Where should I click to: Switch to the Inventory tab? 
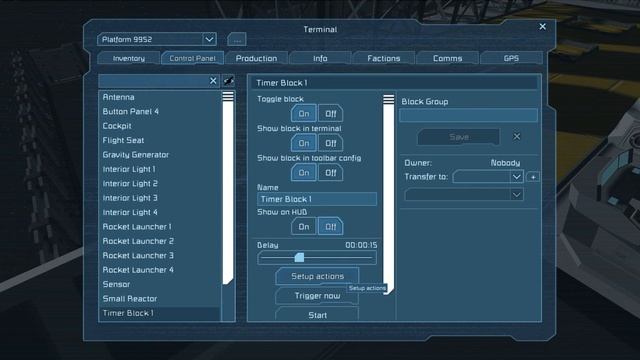(129, 58)
